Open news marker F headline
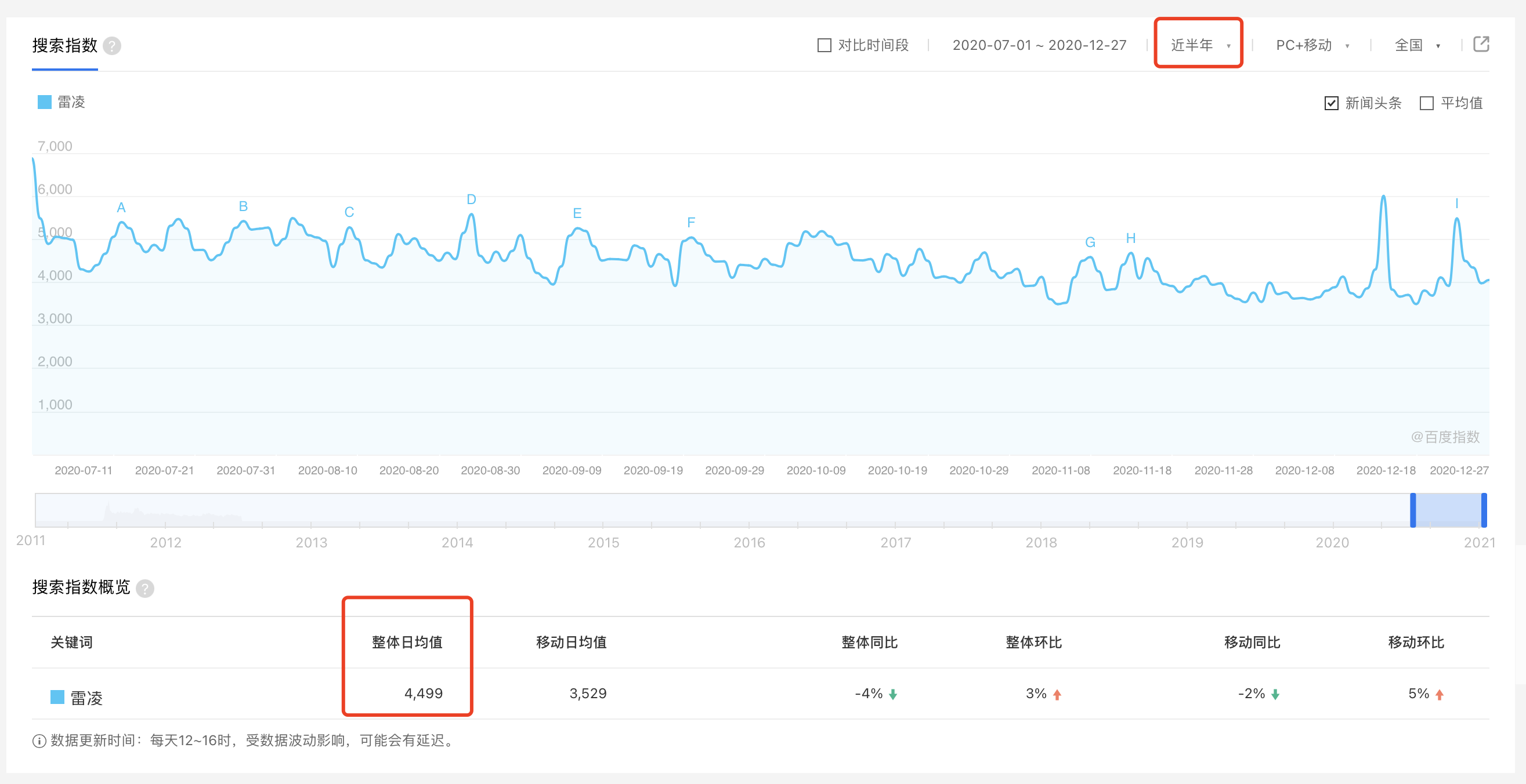Screen dimensions: 1526x784 [690, 223]
